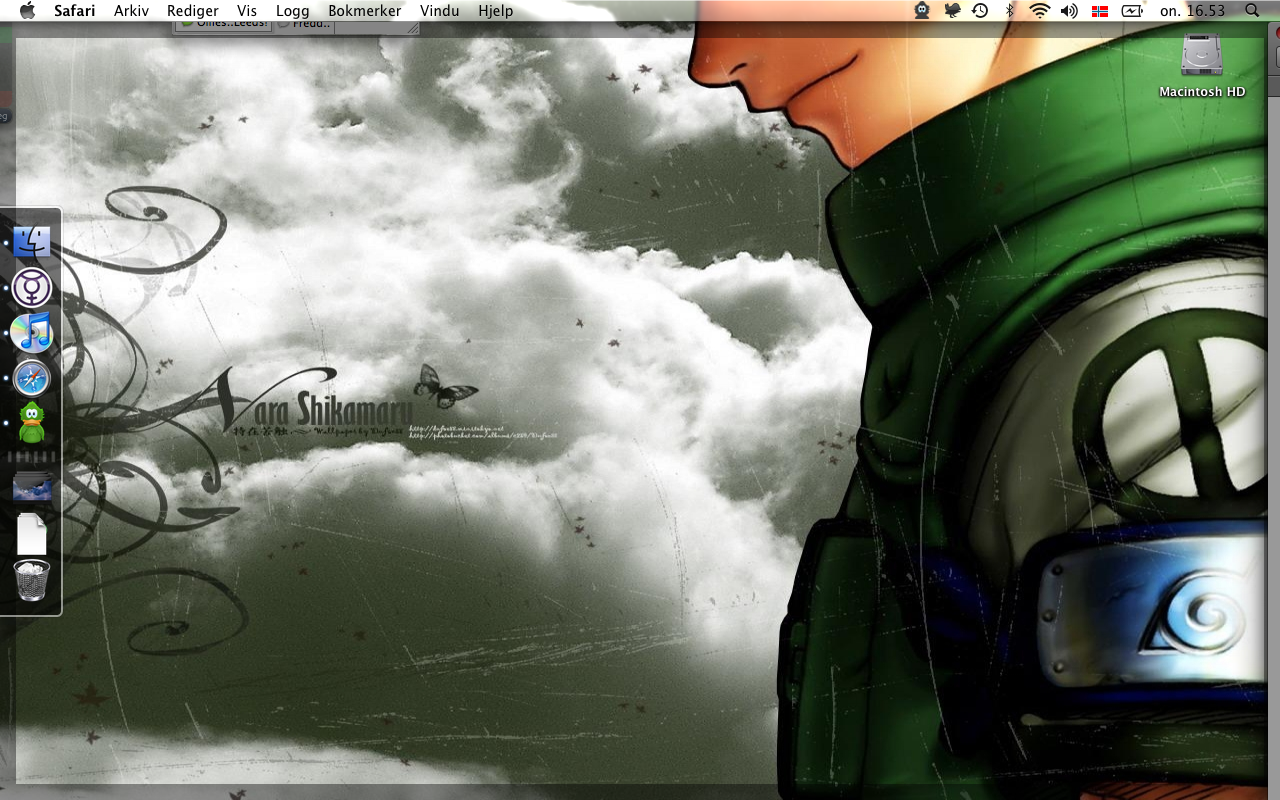
Task: Open the Rediger menu
Action: click(x=193, y=11)
